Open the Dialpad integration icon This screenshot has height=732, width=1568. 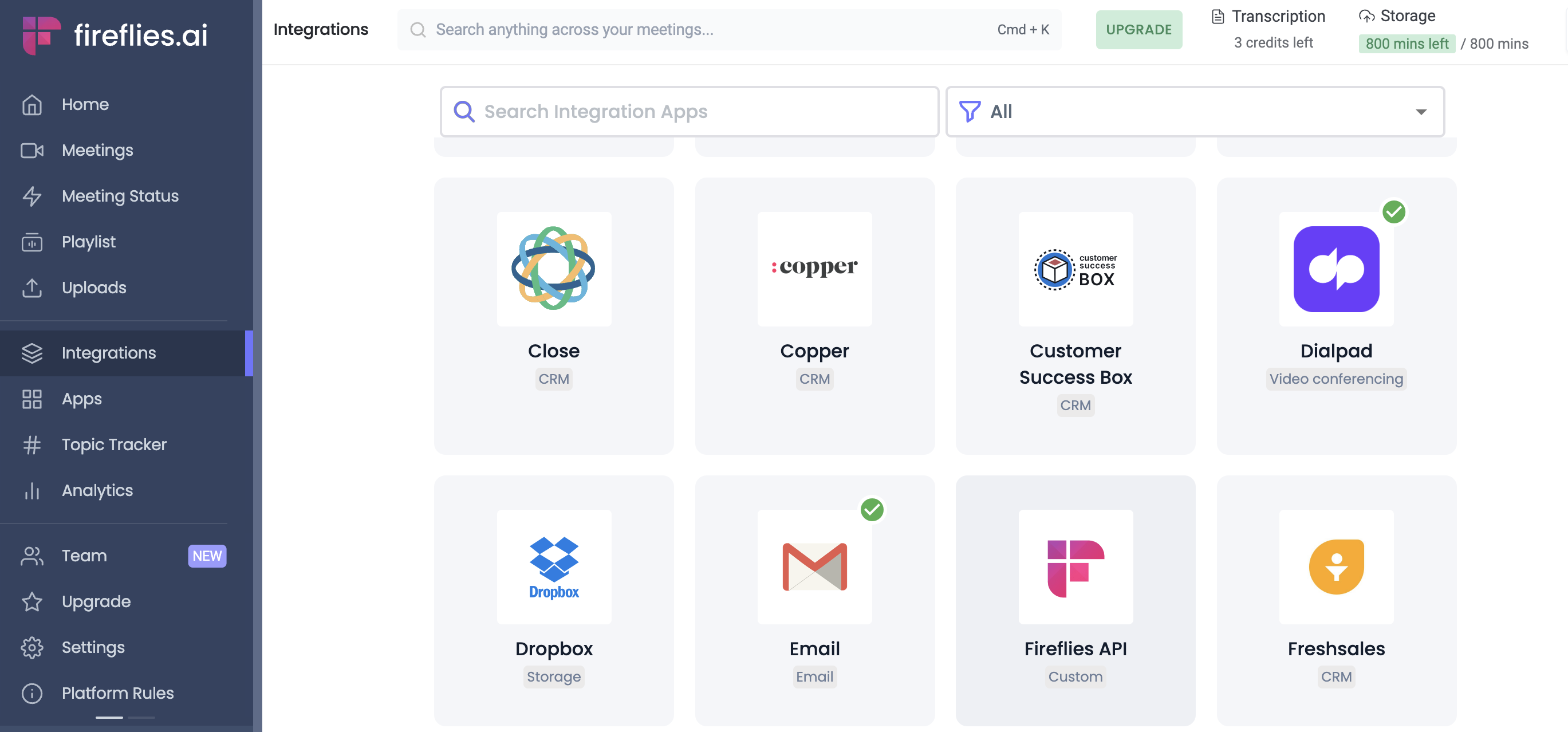[1335, 269]
